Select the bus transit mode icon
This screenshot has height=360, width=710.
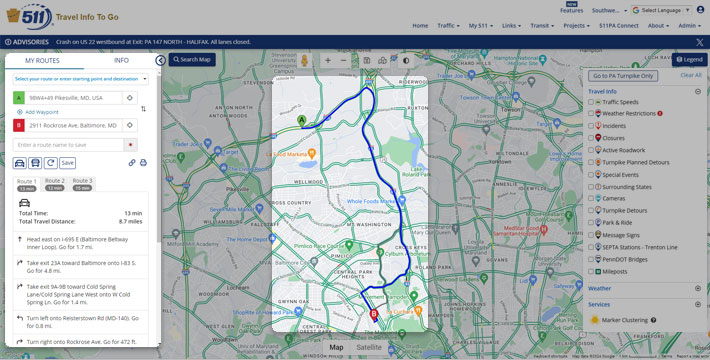pyautogui.click(x=35, y=163)
